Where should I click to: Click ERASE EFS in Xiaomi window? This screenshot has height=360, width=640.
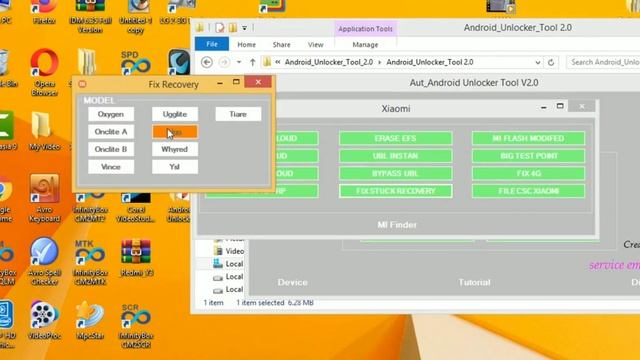[396, 138]
